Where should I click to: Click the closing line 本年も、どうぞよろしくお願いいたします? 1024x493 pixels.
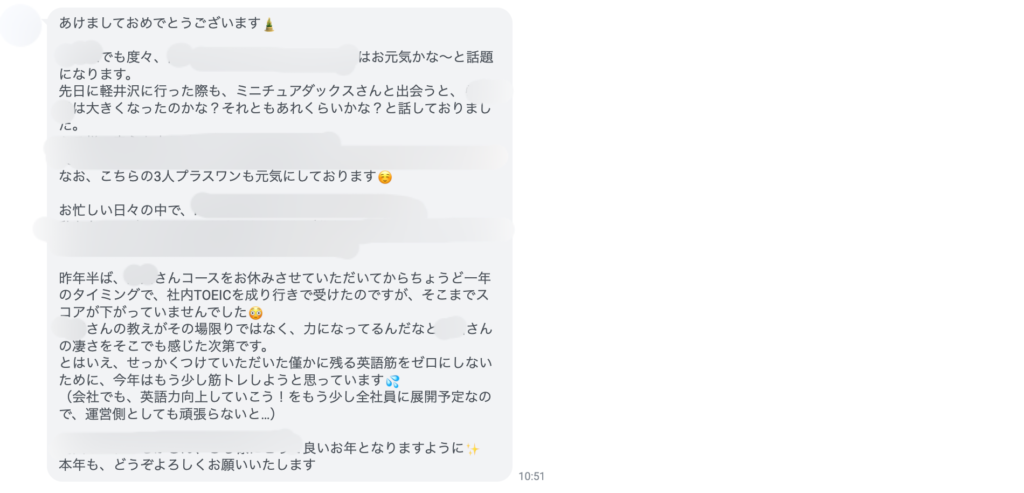pyautogui.click(x=187, y=465)
